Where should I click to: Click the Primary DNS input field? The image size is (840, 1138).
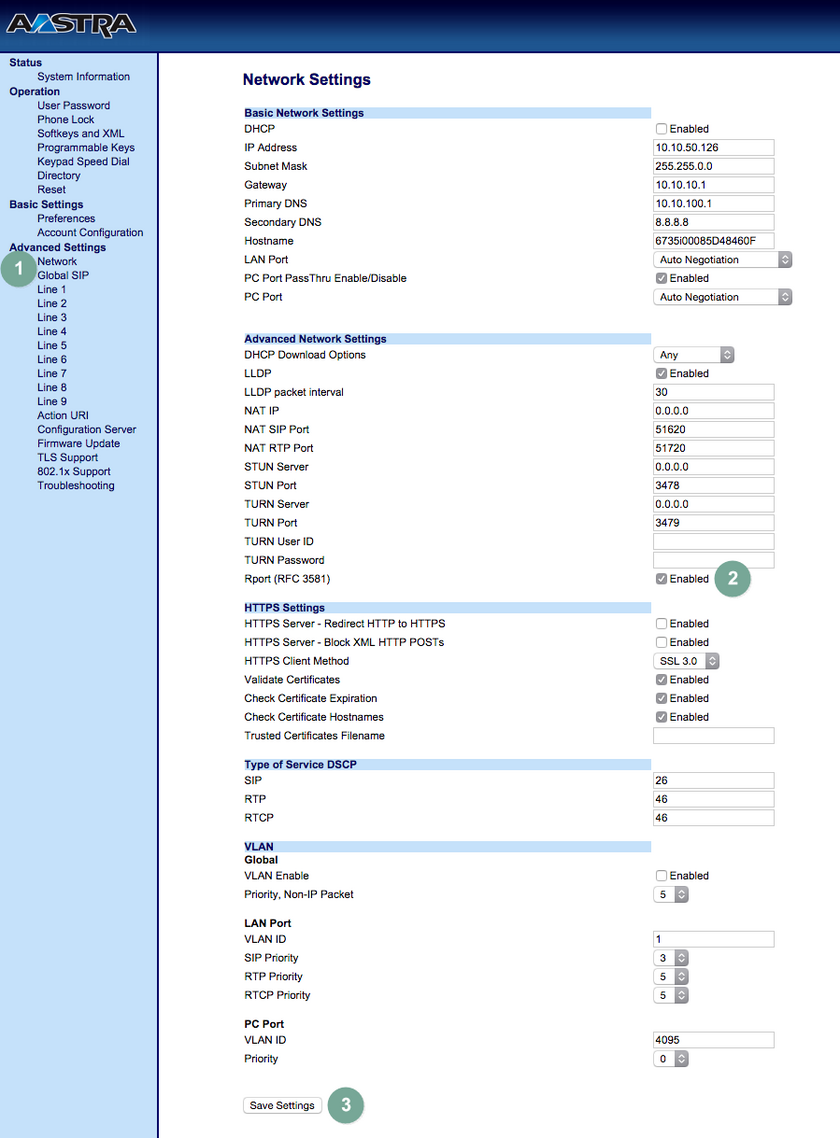(x=713, y=203)
